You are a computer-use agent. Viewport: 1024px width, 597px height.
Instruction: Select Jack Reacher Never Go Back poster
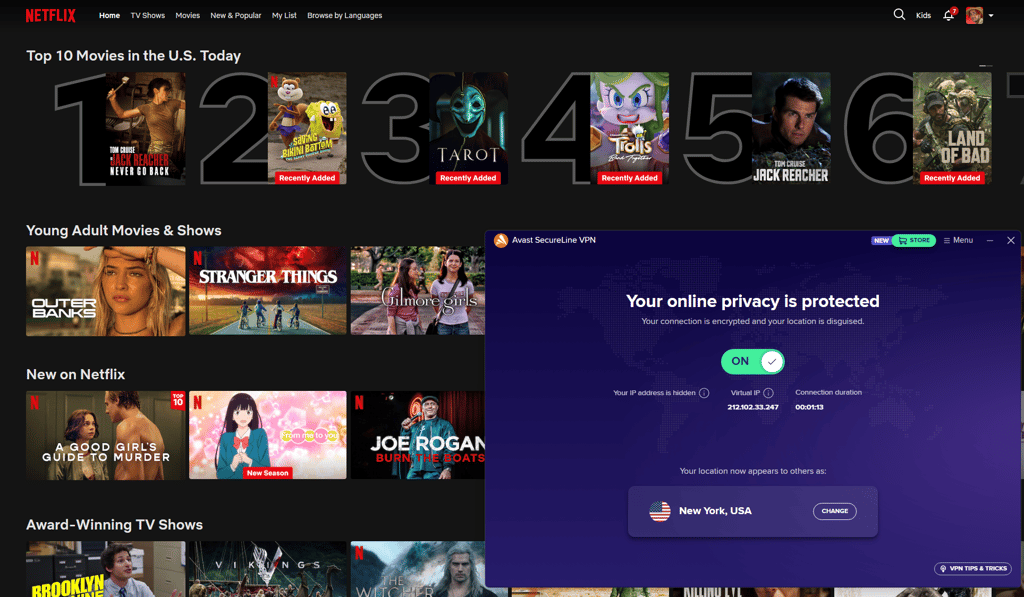point(146,129)
